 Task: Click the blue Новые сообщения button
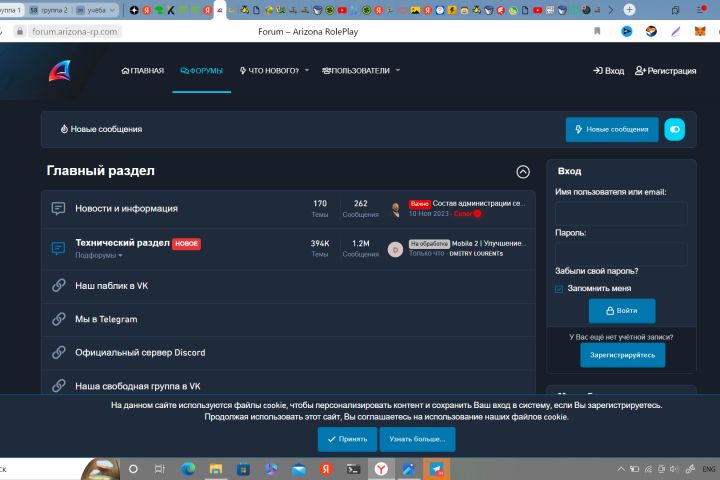pos(612,130)
